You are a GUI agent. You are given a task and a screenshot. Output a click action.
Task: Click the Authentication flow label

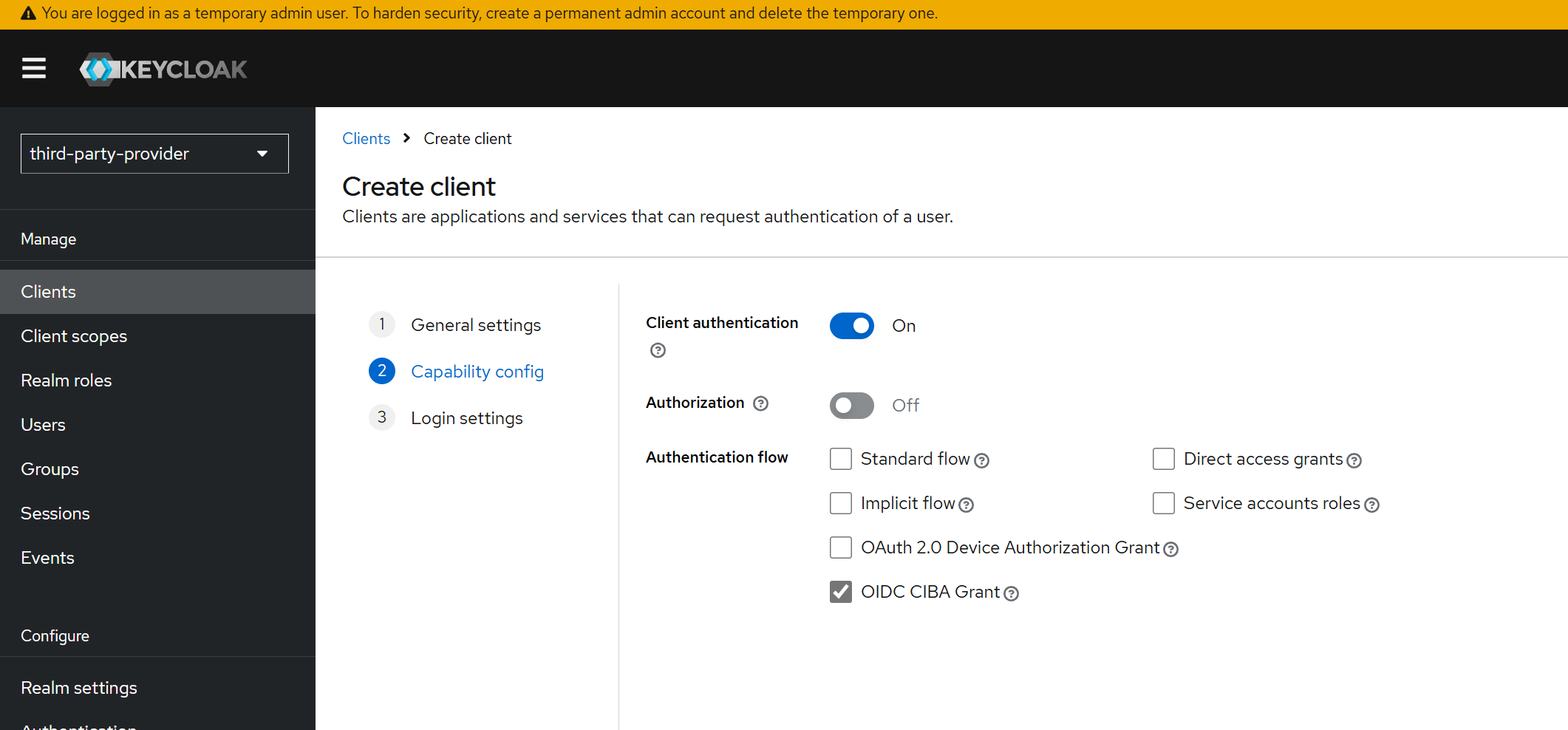pyautogui.click(x=717, y=457)
